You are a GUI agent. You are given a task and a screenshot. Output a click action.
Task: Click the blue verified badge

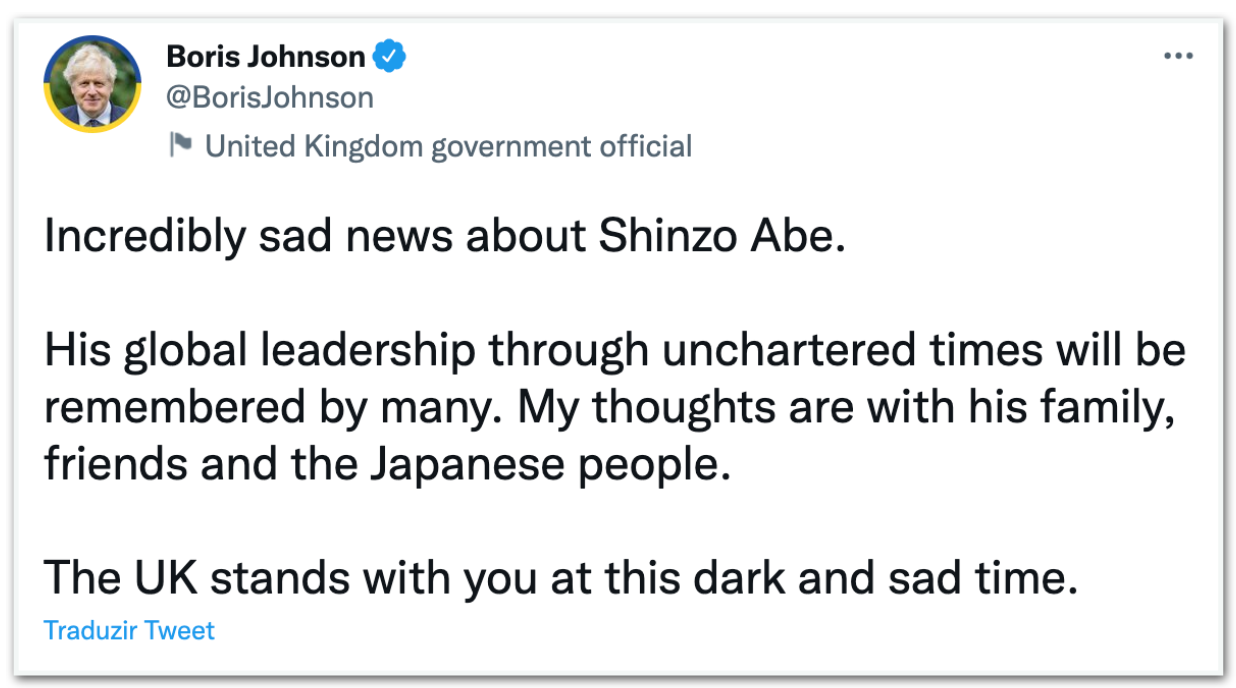click(389, 57)
